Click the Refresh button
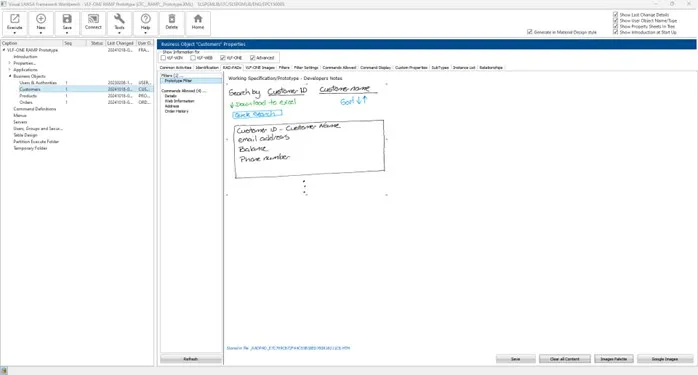698x375 pixels. click(191, 359)
